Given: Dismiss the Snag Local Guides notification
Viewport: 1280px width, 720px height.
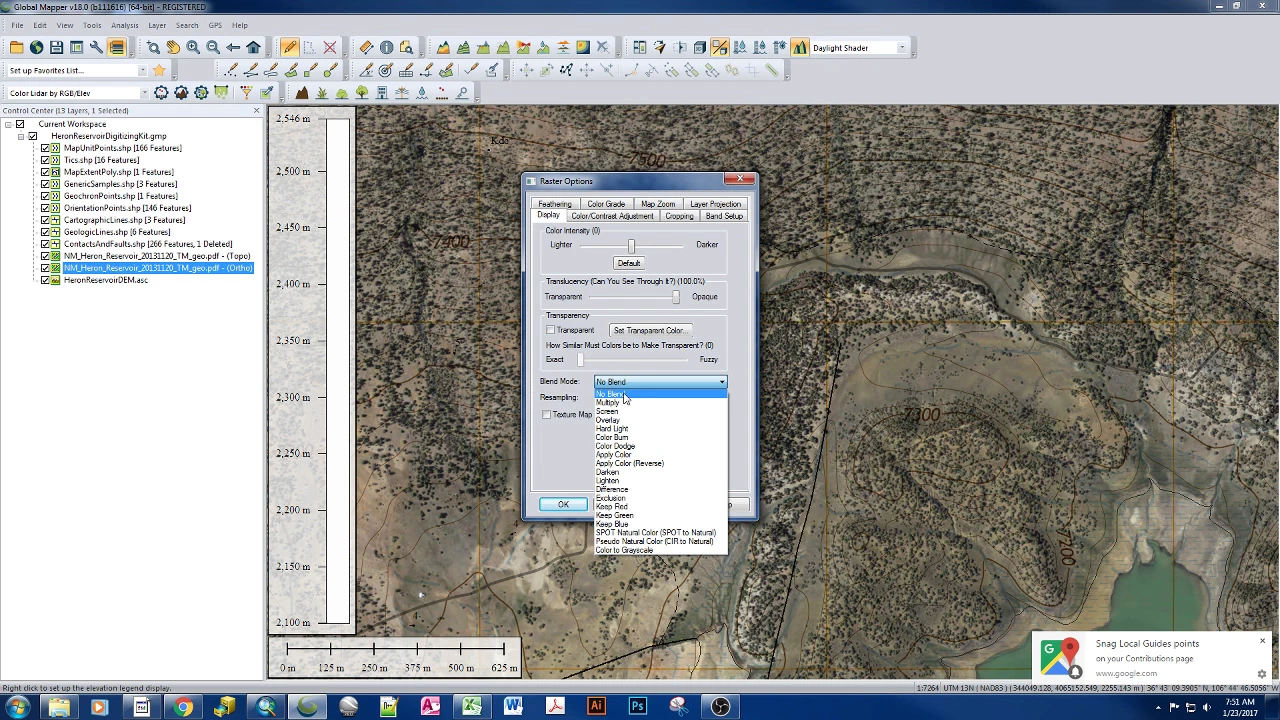Looking at the screenshot, I should [x=1262, y=642].
